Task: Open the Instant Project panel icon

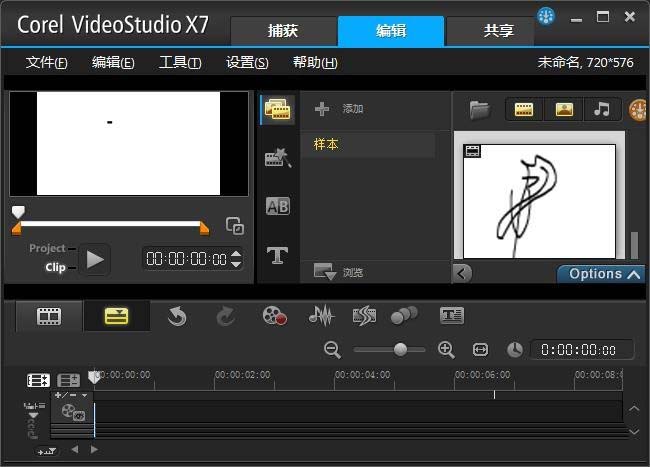Action: 277,157
